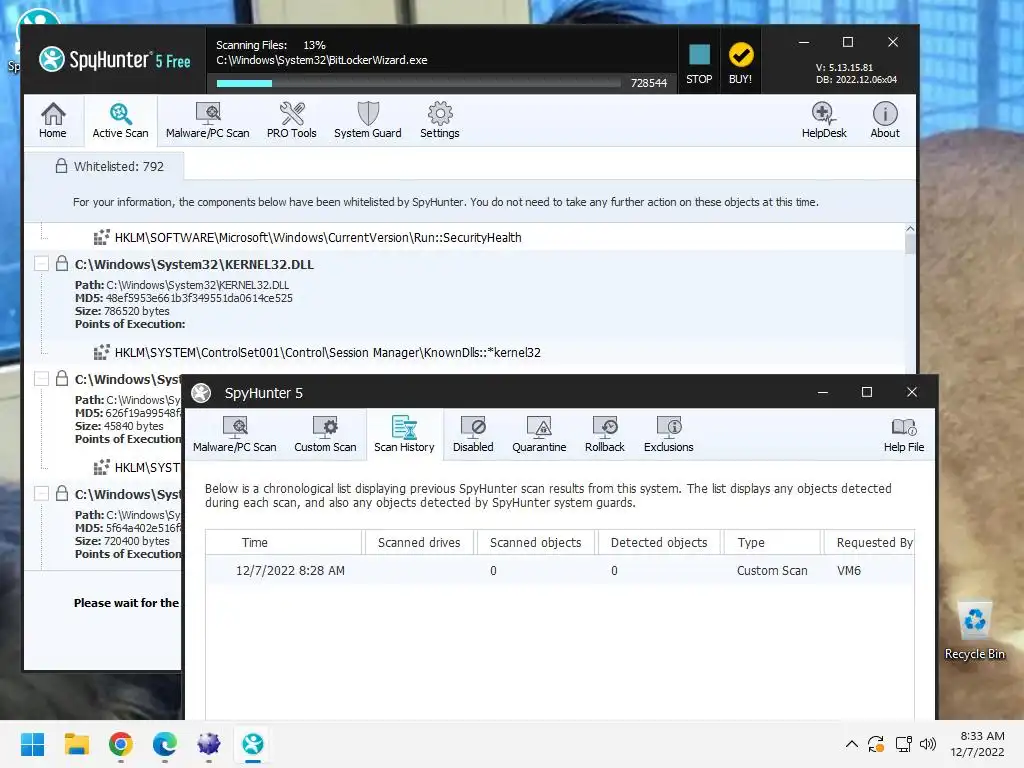
Task: Click the Size: 786520 bytes line
Action: tap(122, 311)
